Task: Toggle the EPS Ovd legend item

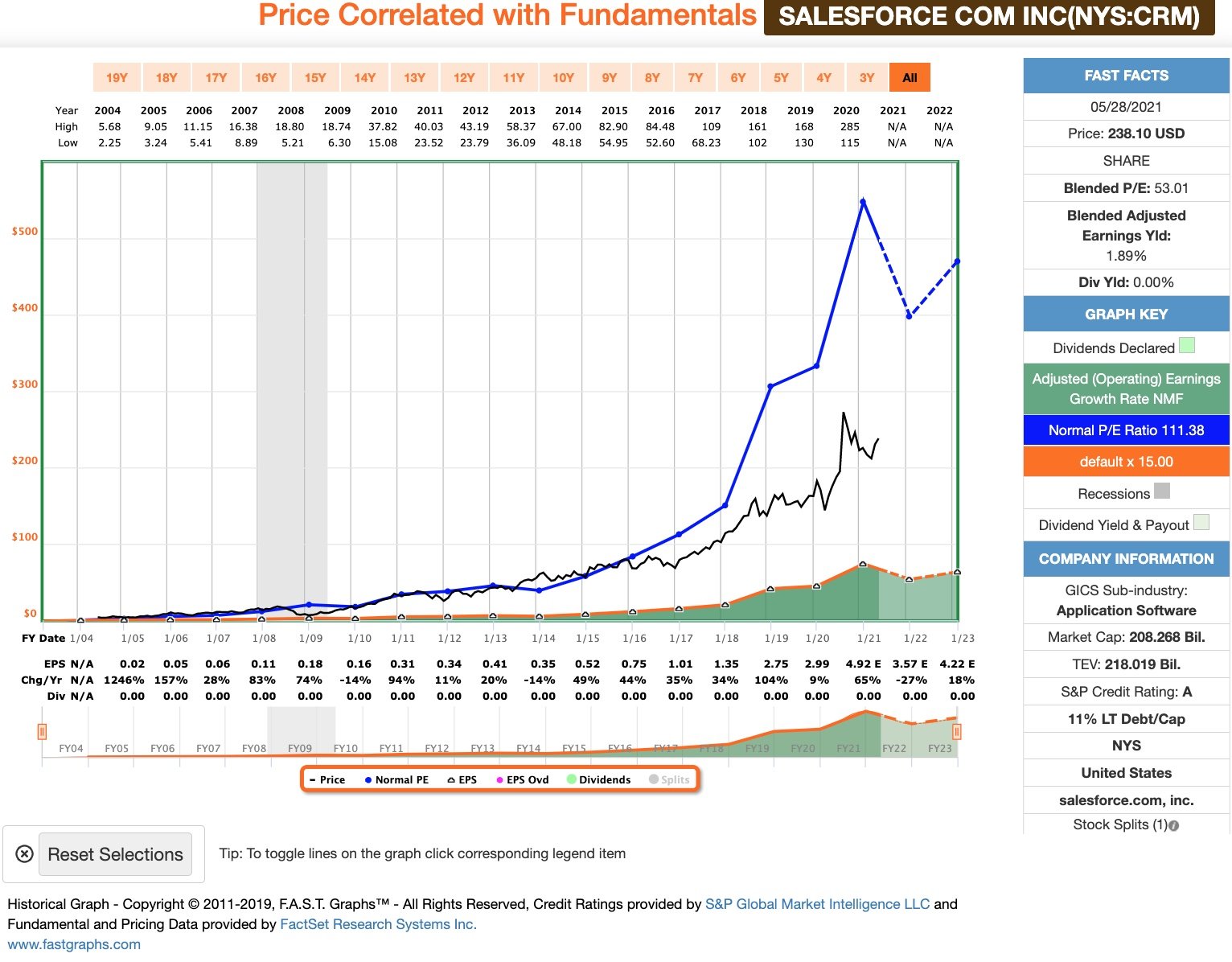Action: [x=523, y=779]
